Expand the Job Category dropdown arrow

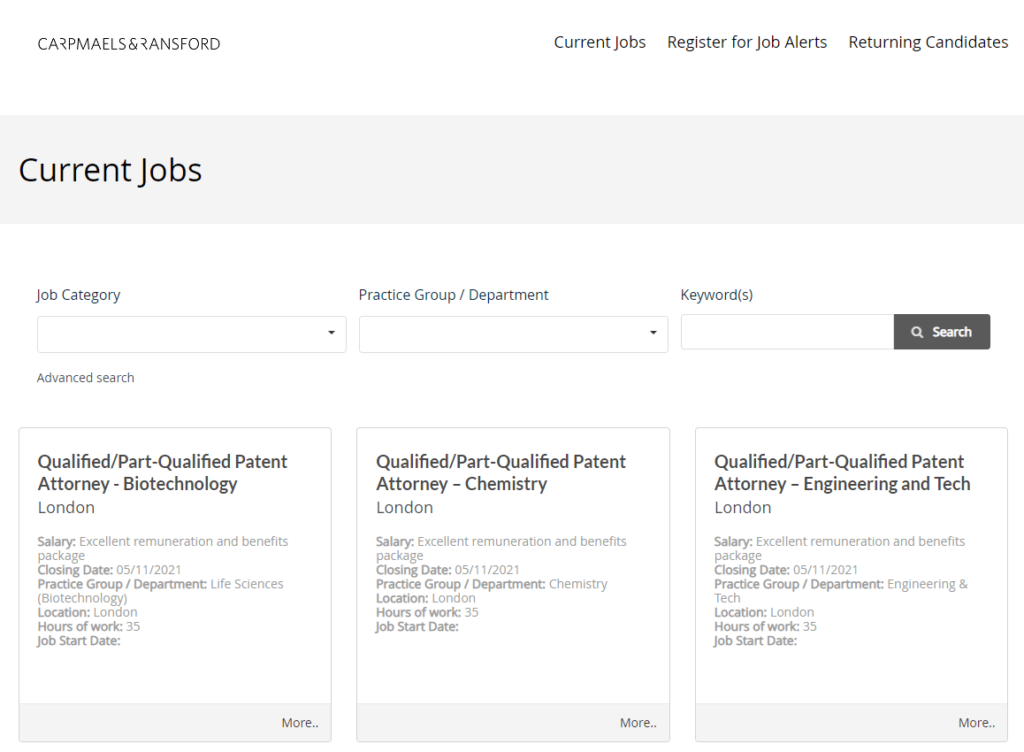332,334
